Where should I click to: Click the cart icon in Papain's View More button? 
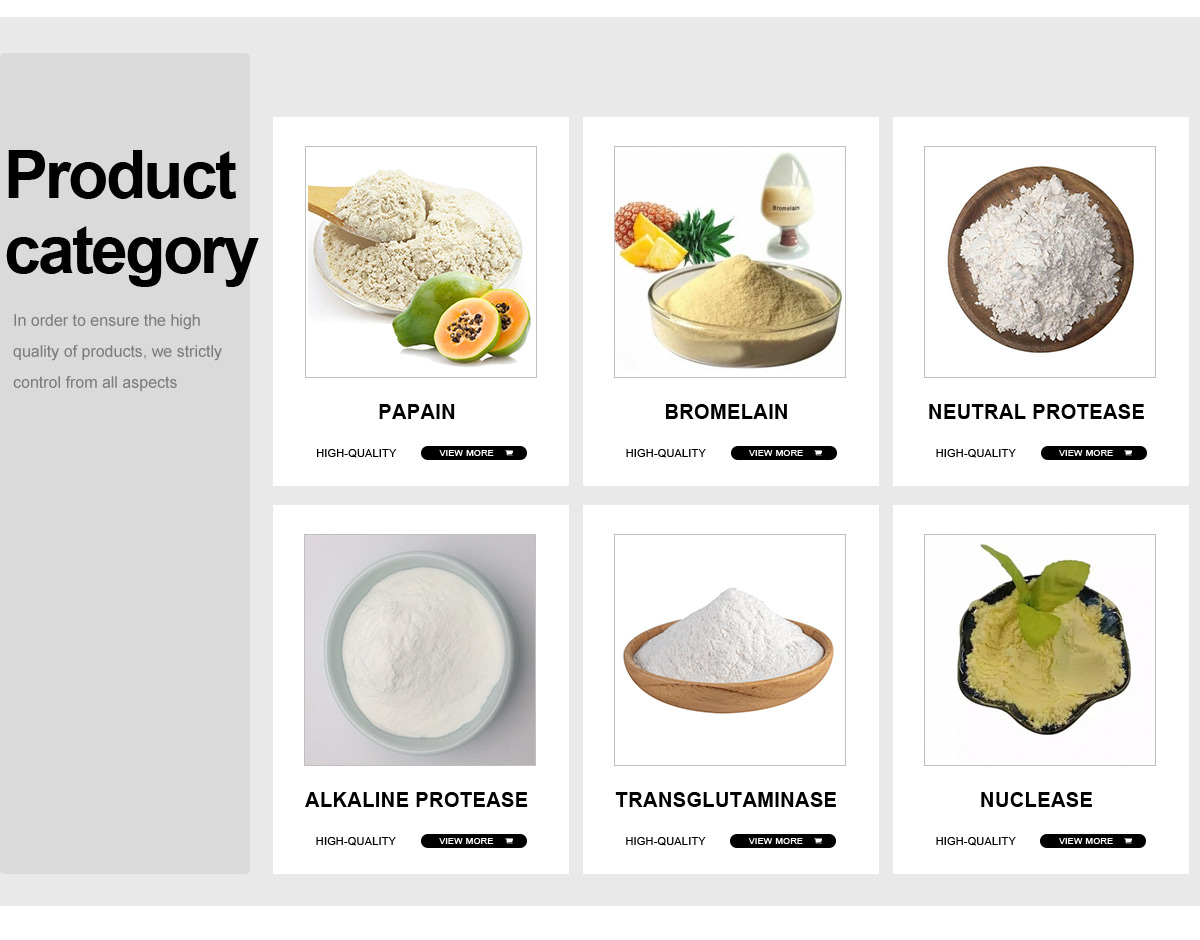(x=509, y=453)
